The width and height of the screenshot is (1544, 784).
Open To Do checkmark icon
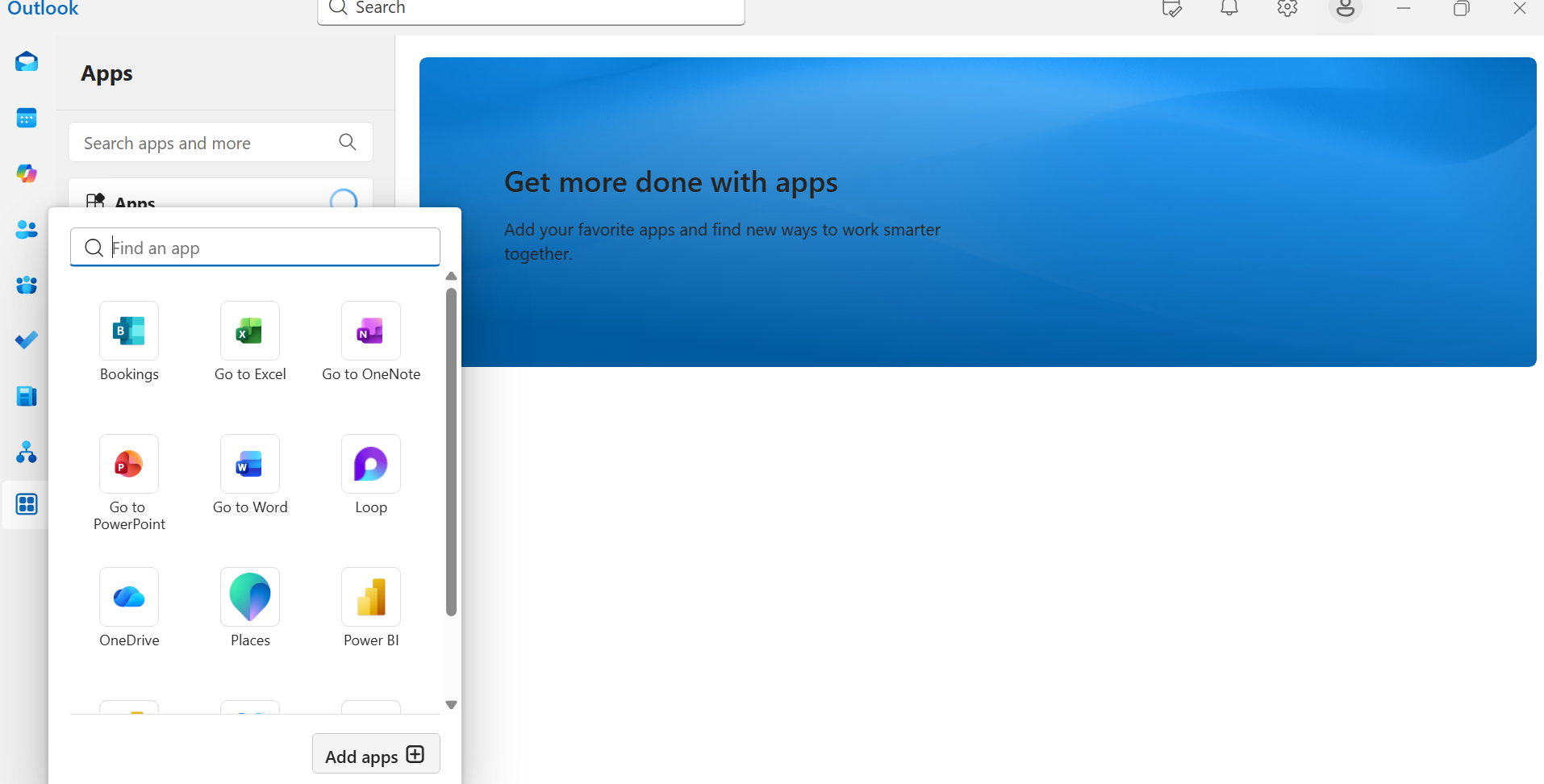27,340
